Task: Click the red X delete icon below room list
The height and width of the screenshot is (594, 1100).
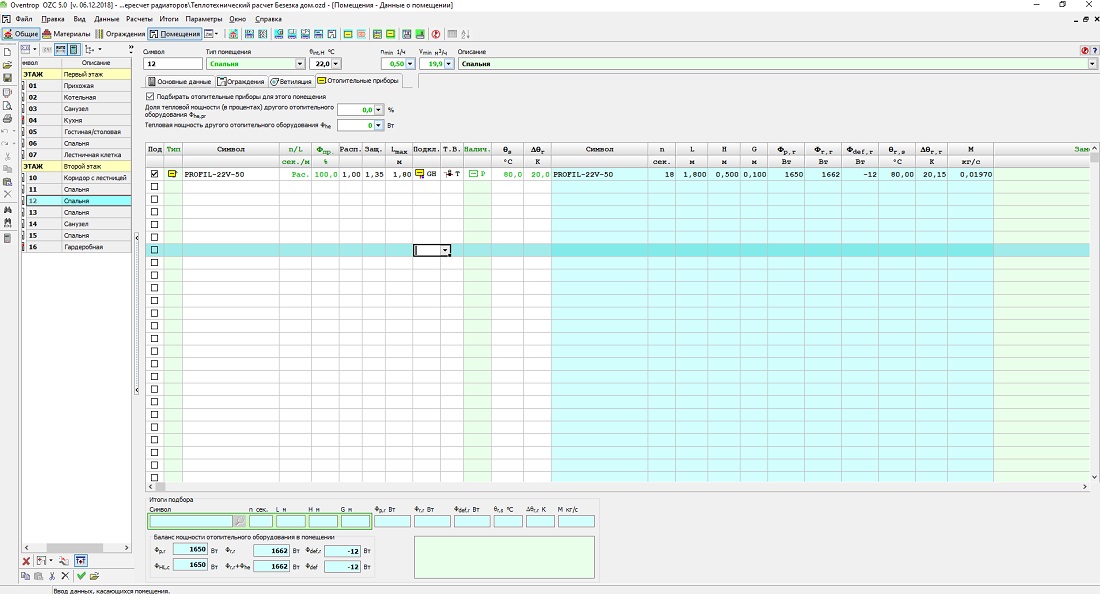Action: [x=26, y=561]
